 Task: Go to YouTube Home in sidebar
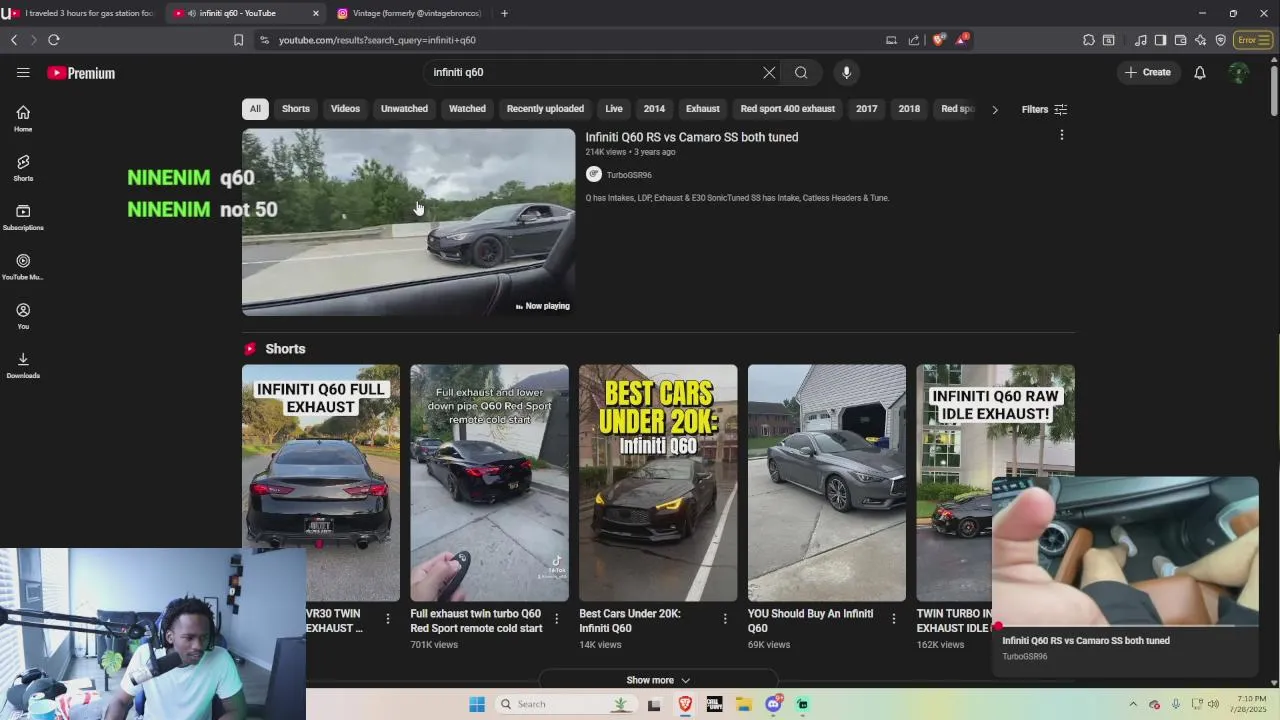pos(23,118)
